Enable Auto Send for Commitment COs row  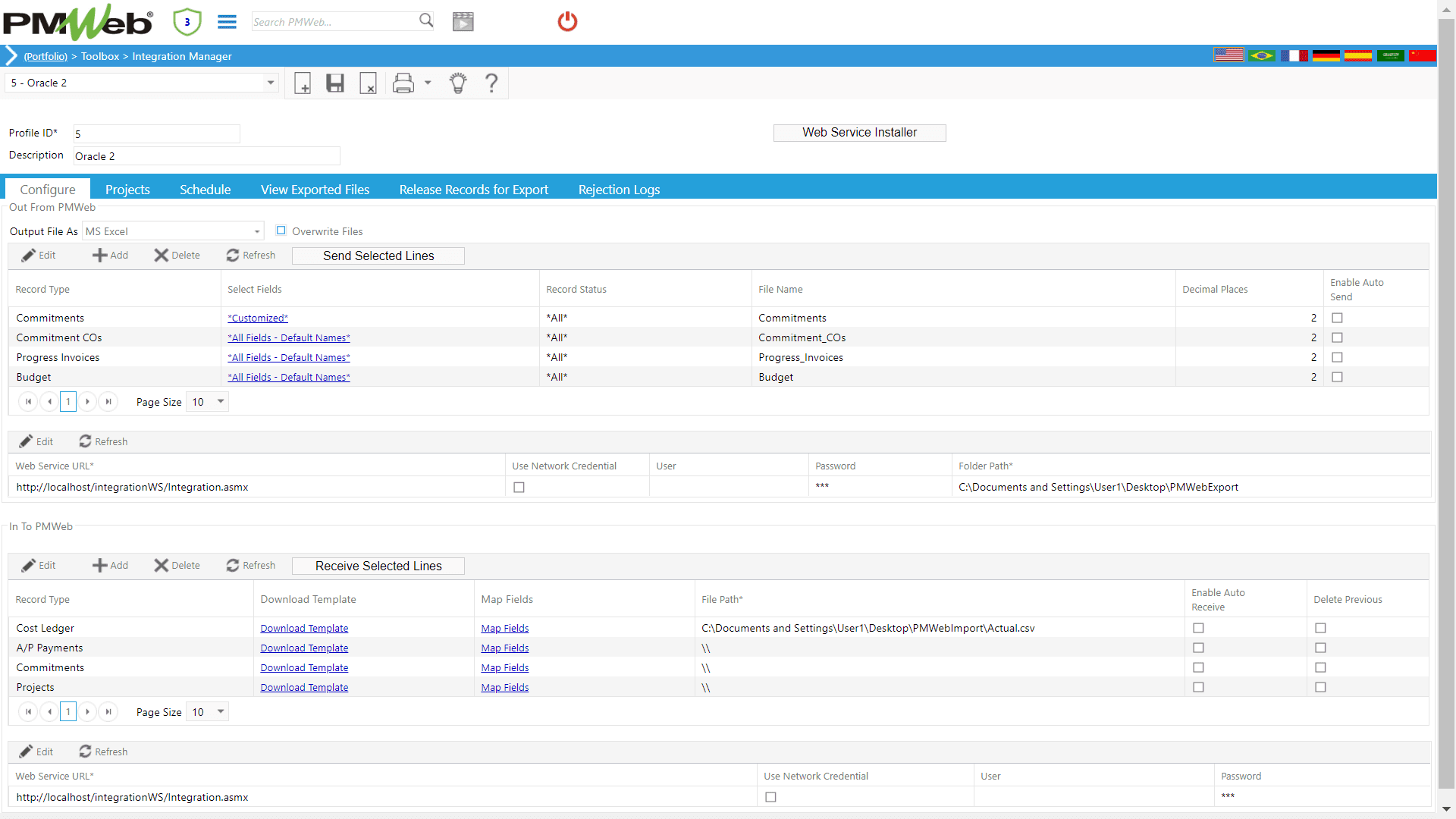tap(1337, 338)
